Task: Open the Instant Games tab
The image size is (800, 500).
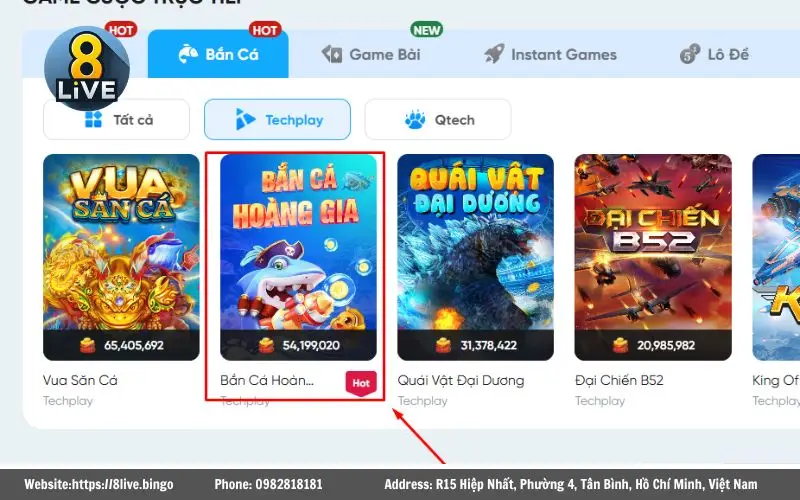Action: (x=550, y=54)
